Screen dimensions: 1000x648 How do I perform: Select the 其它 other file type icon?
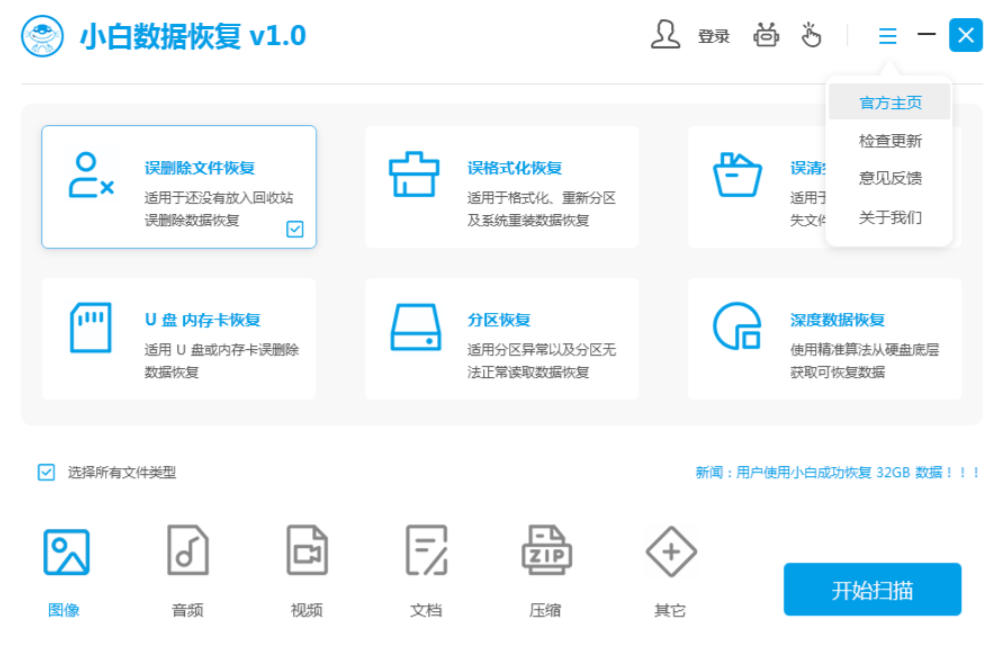670,552
